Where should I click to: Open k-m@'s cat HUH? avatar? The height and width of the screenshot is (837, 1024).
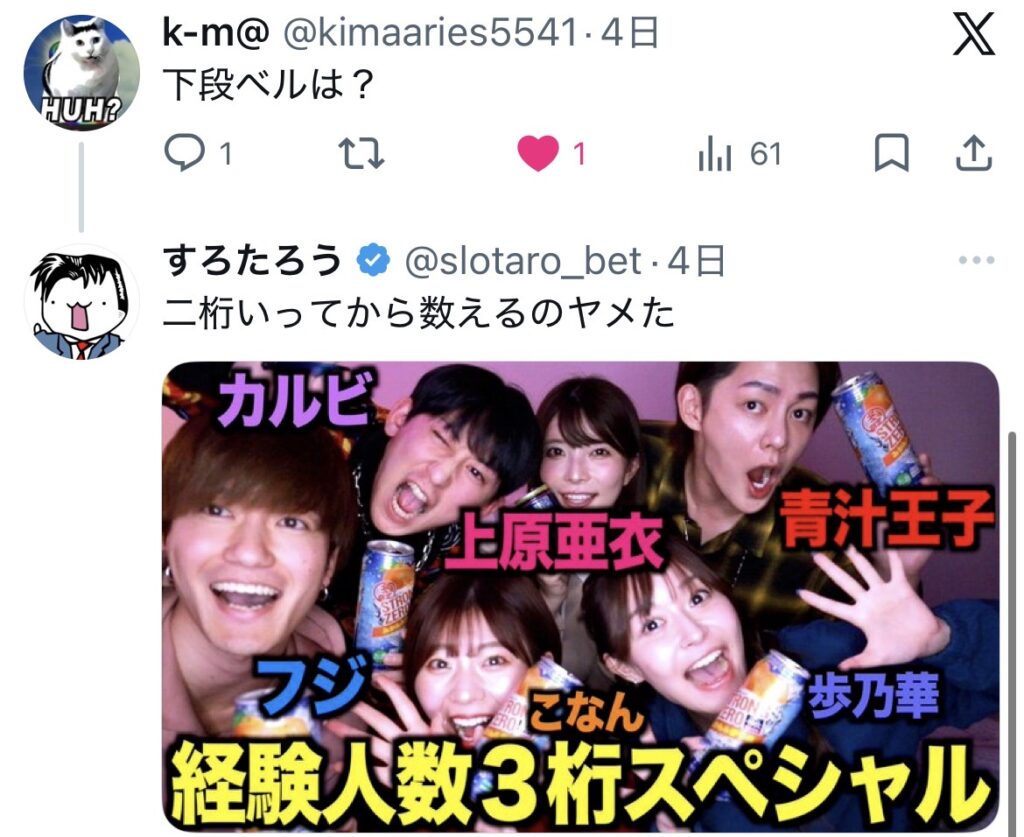click(82, 72)
